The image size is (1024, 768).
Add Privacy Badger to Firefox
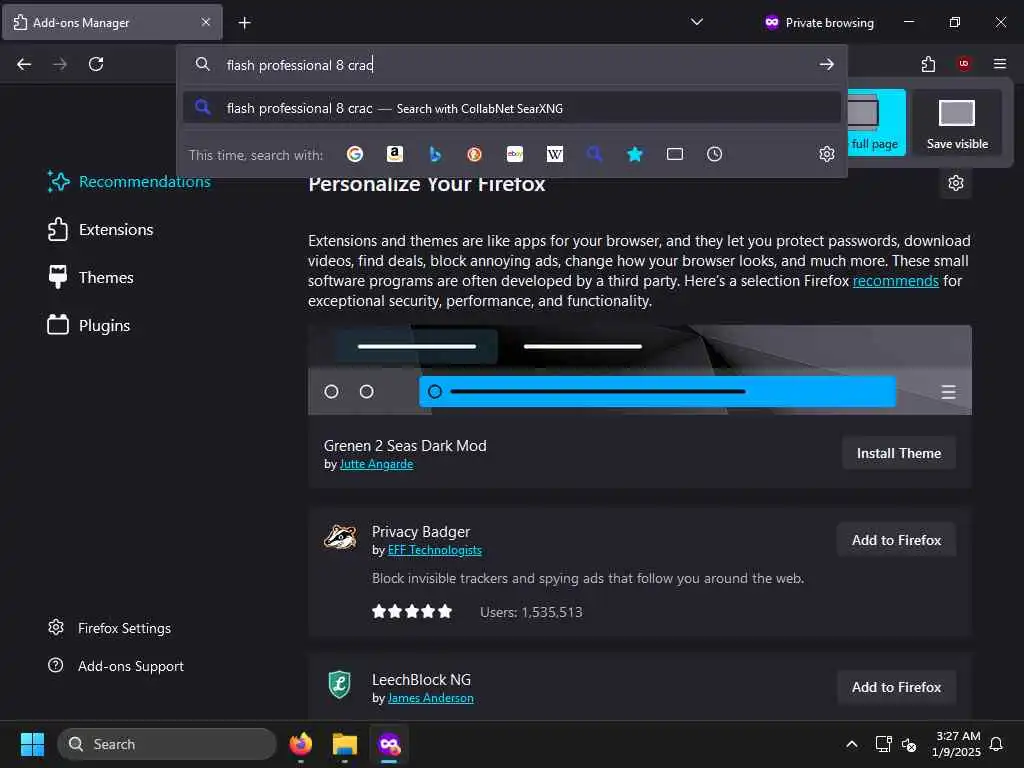[x=896, y=540]
